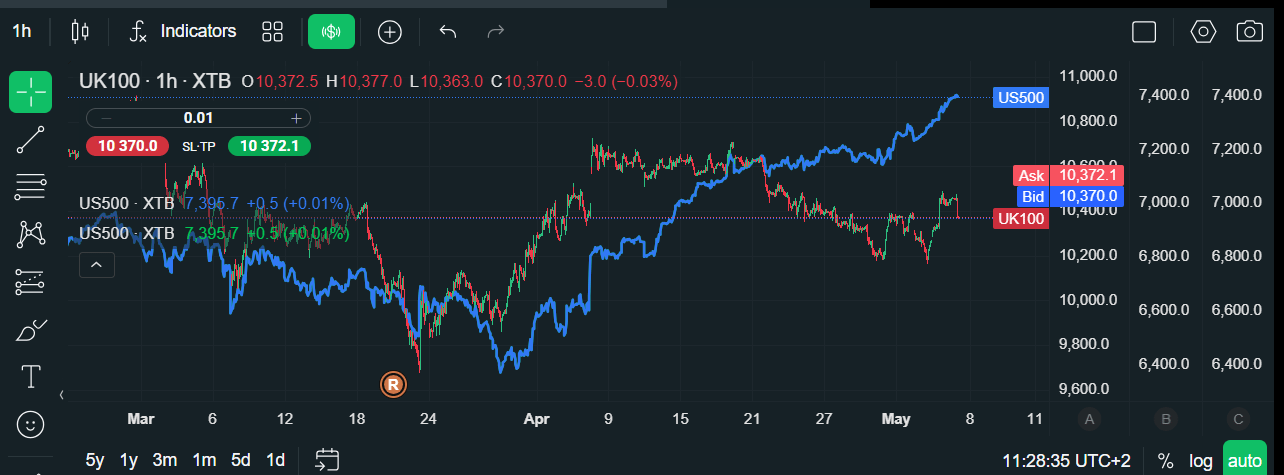
Task: Click the UK100 price scale label
Action: click(1021, 218)
